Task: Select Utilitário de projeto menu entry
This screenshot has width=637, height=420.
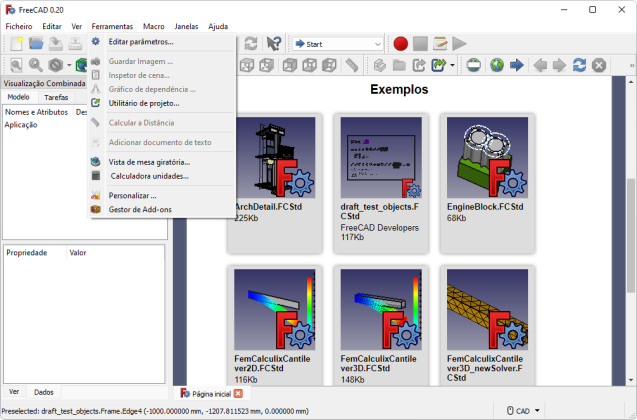Action: point(162,103)
